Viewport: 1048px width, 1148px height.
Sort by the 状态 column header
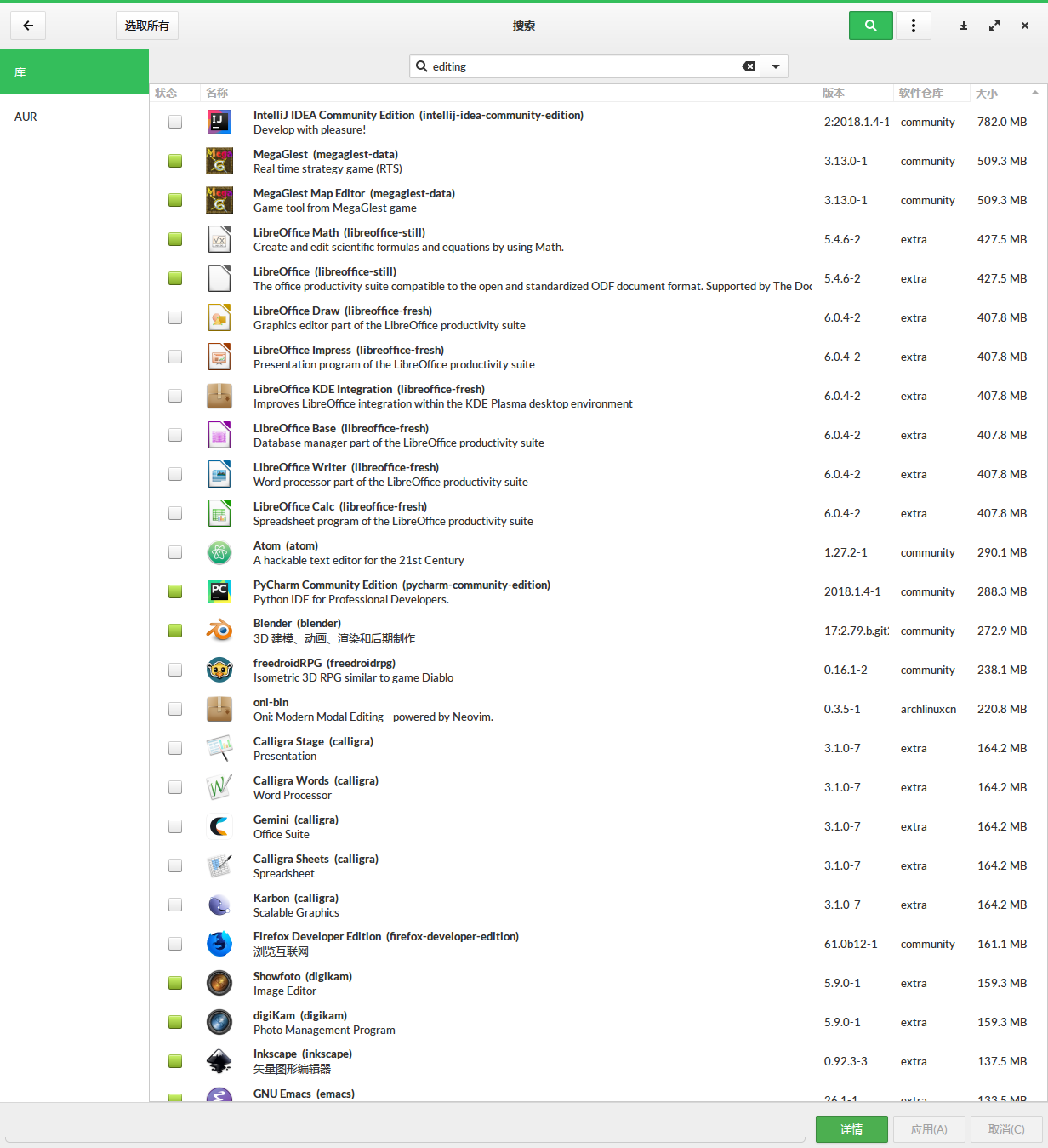(x=175, y=93)
